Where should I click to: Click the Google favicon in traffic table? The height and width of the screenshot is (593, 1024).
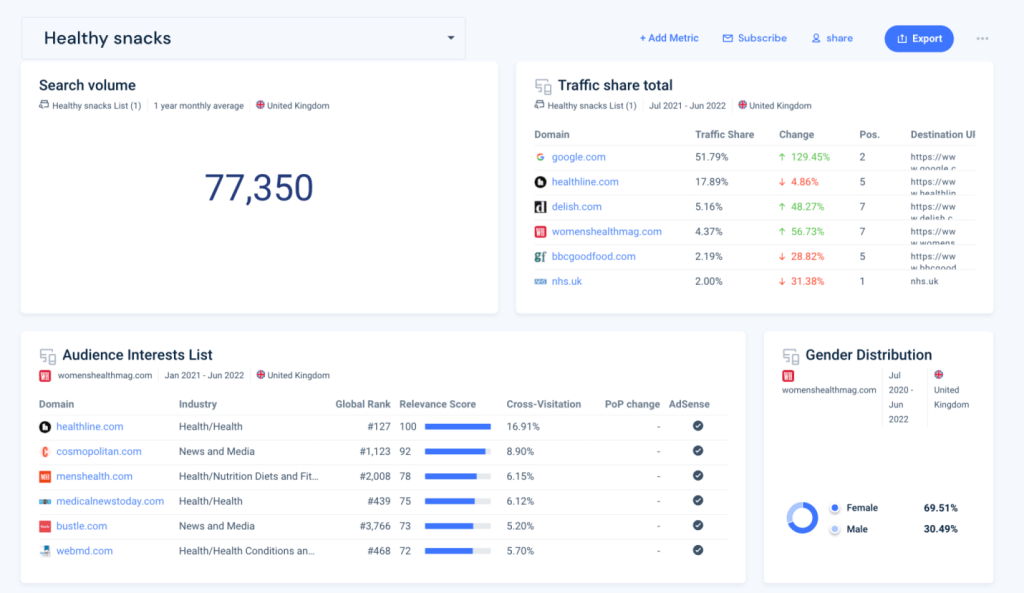pyautogui.click(x=540, y=157)
